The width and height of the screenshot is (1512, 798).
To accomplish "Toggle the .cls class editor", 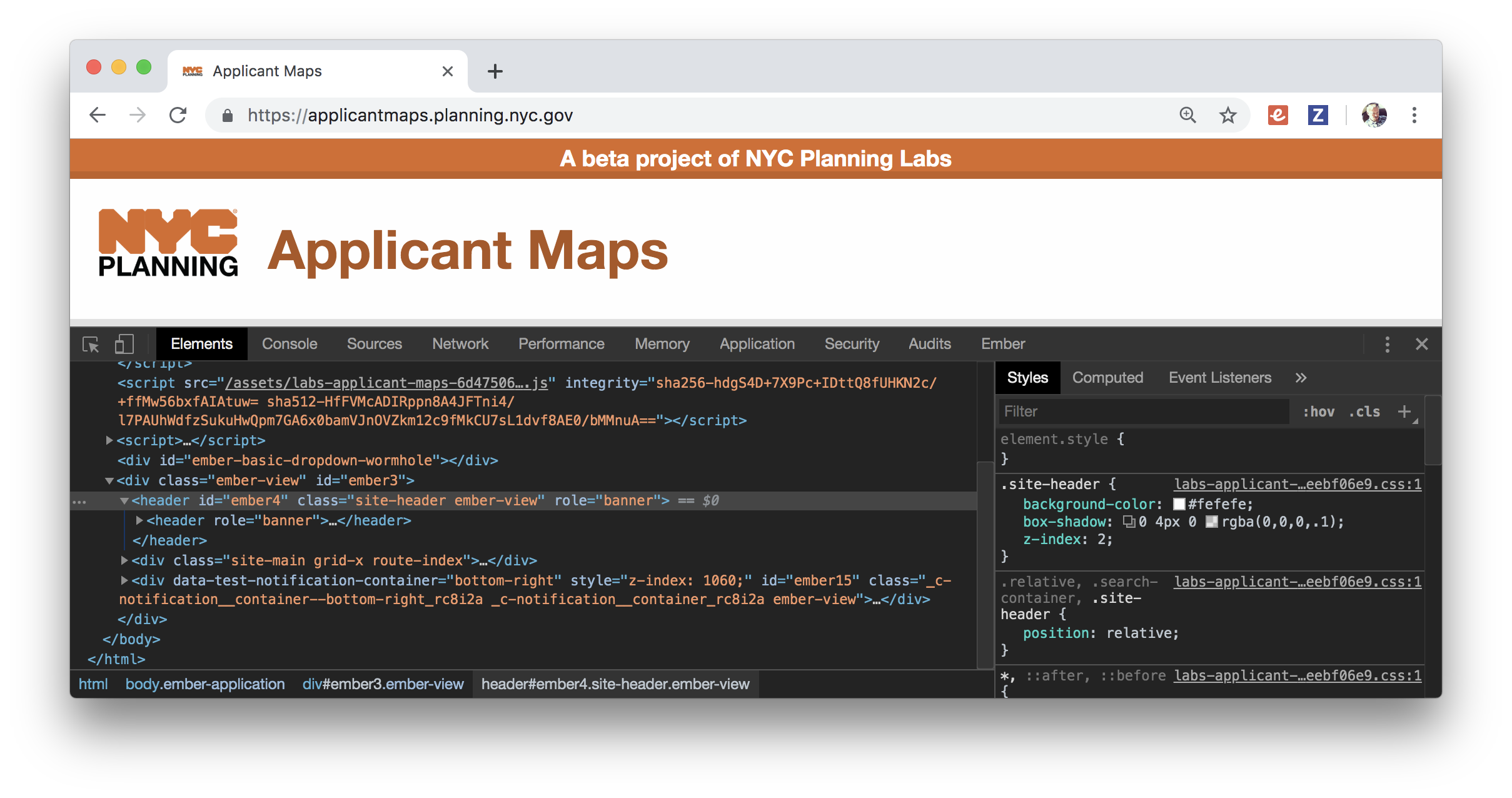I will 1364,412.
